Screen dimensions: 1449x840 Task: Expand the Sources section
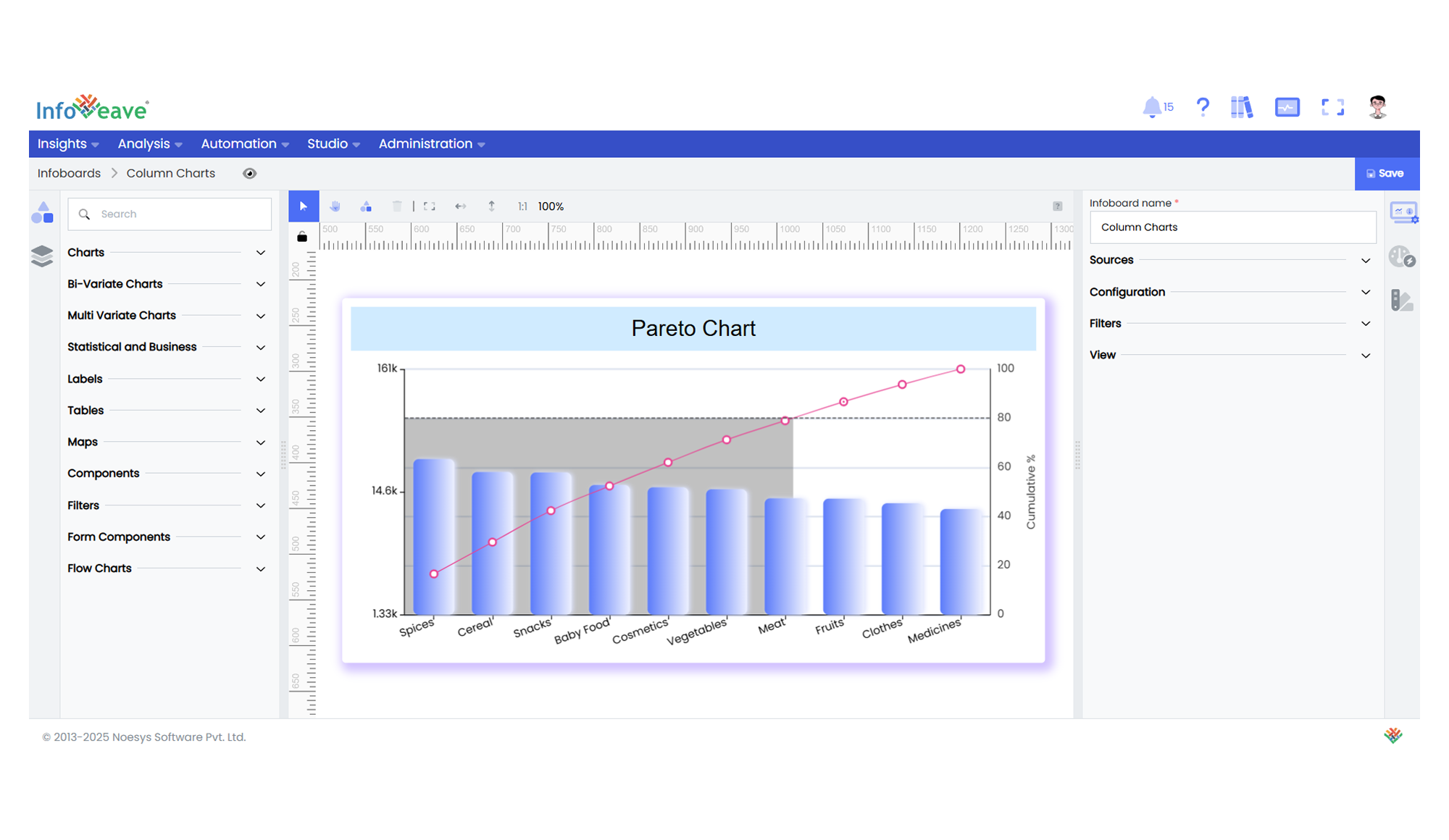click(x=1231, y=260)
